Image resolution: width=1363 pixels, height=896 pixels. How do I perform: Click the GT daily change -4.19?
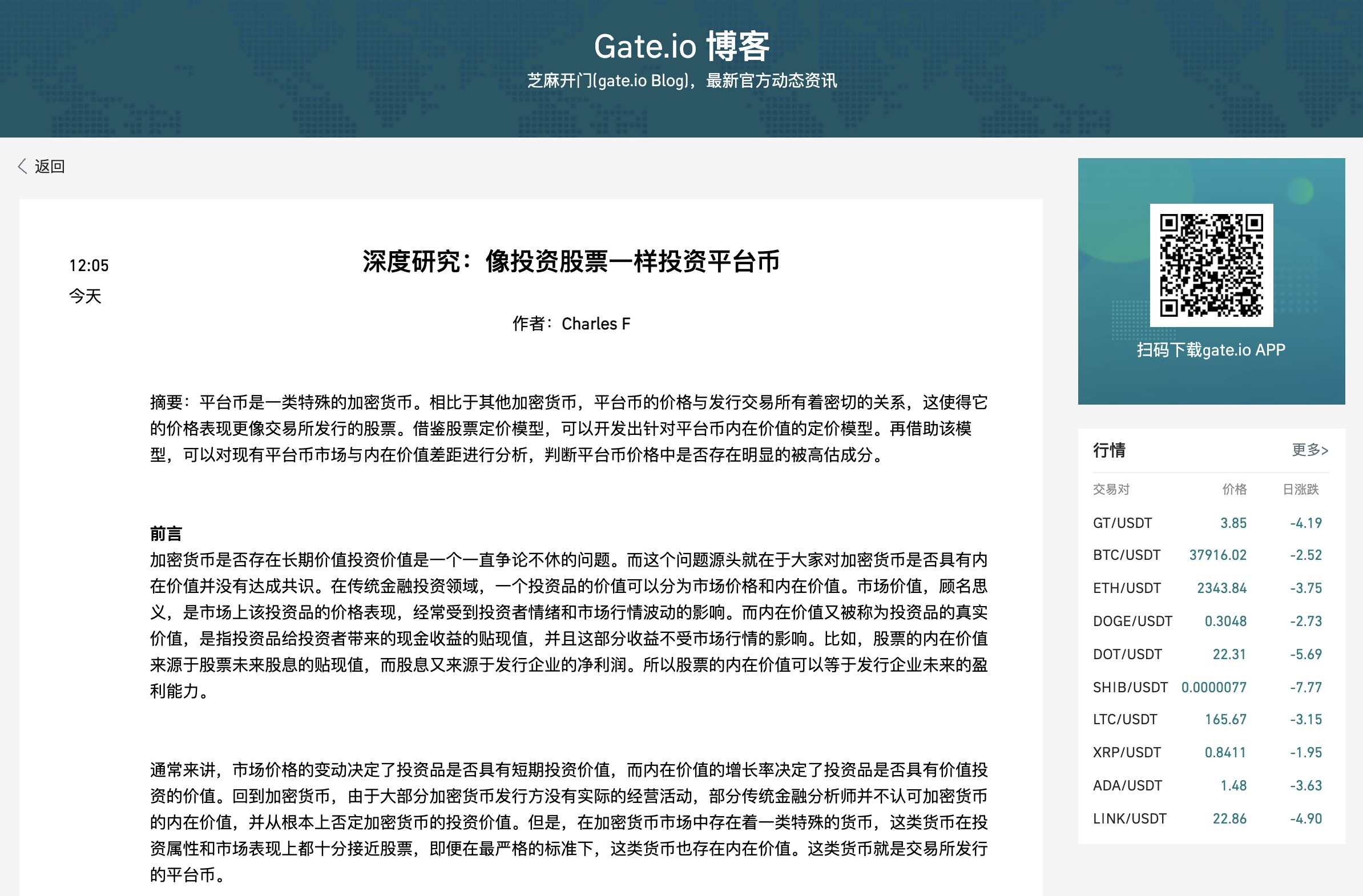[1306, 523]
